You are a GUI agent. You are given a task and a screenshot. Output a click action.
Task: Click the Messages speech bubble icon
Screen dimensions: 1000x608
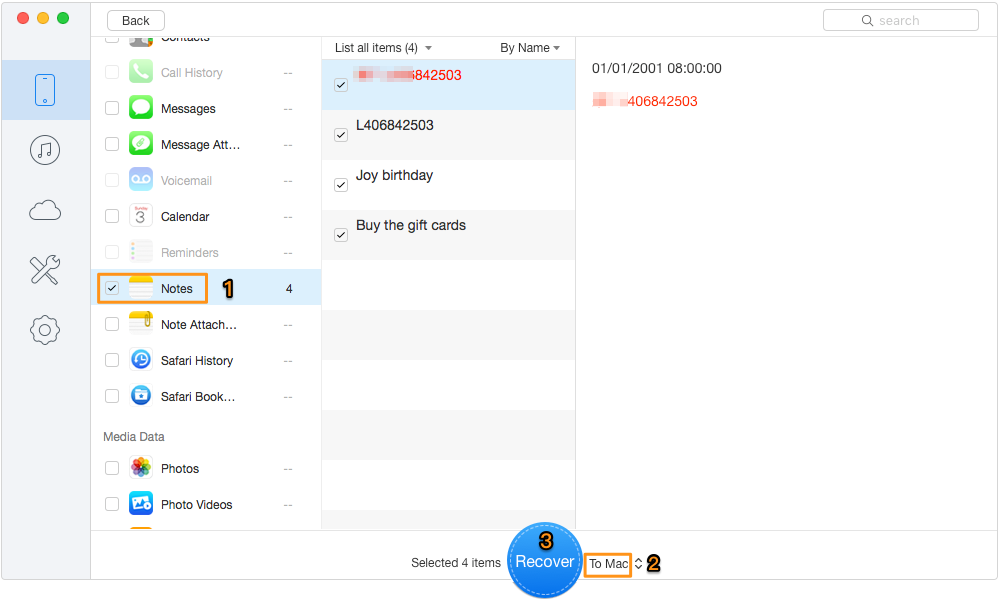[141, 108]
